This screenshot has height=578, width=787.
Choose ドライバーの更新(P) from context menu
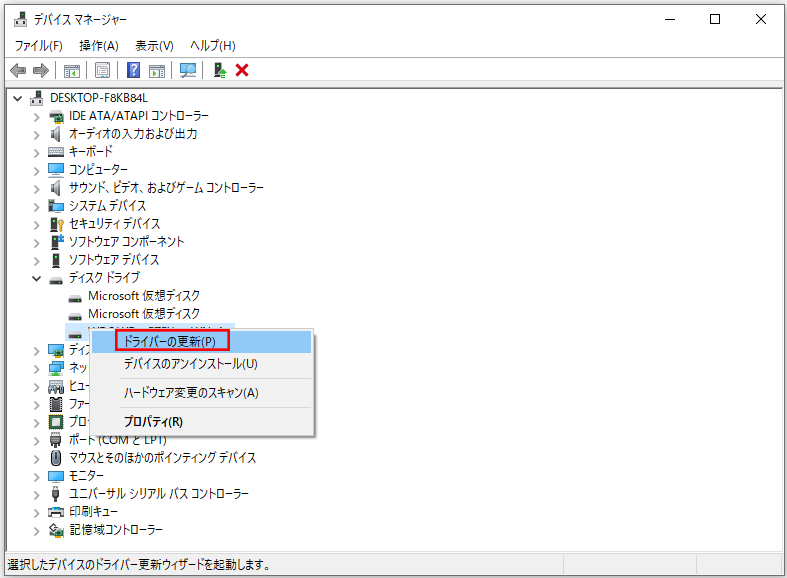point(202,342)
